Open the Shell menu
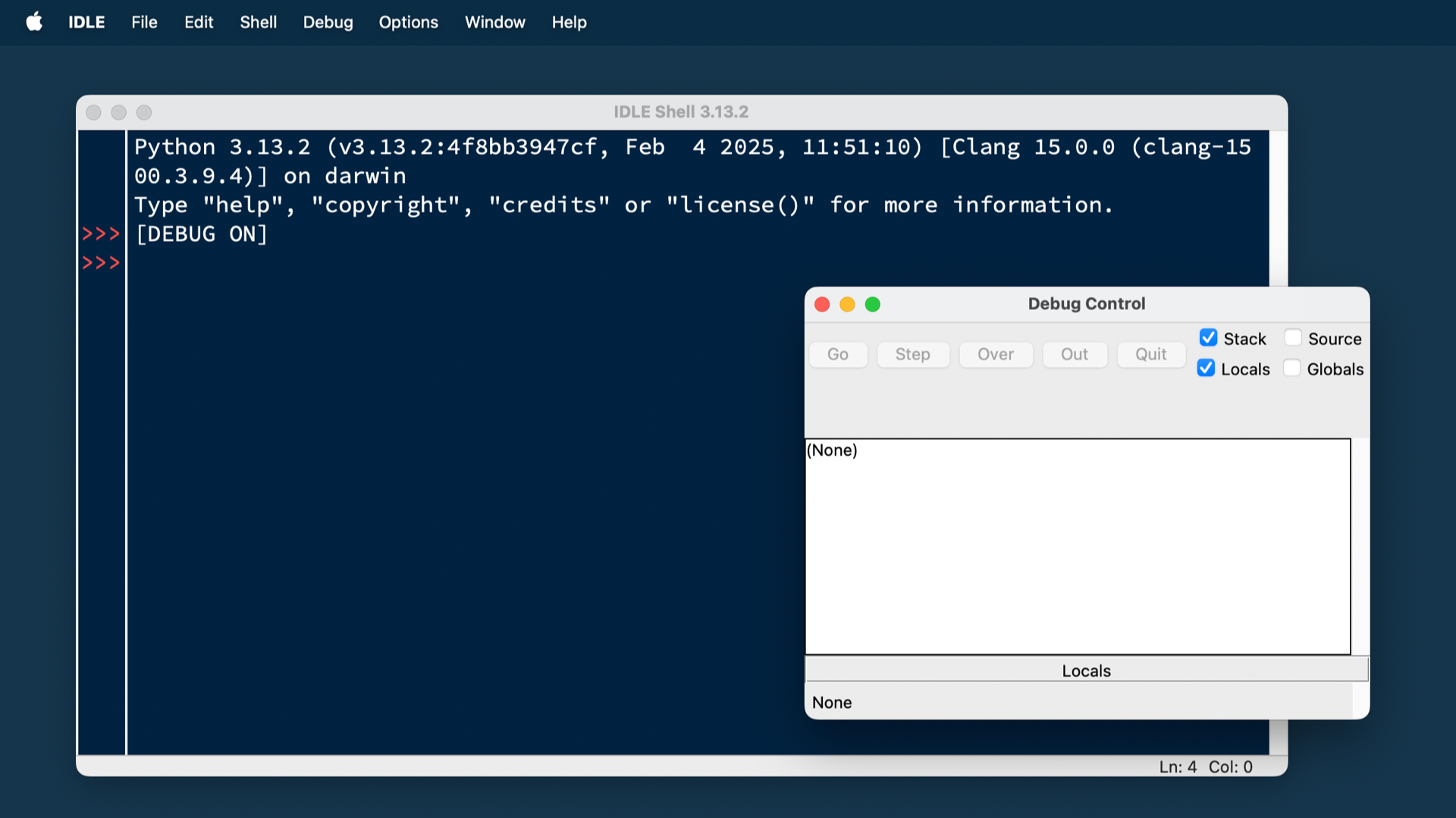The image size is (1456, 818). [x=258, y=22]
